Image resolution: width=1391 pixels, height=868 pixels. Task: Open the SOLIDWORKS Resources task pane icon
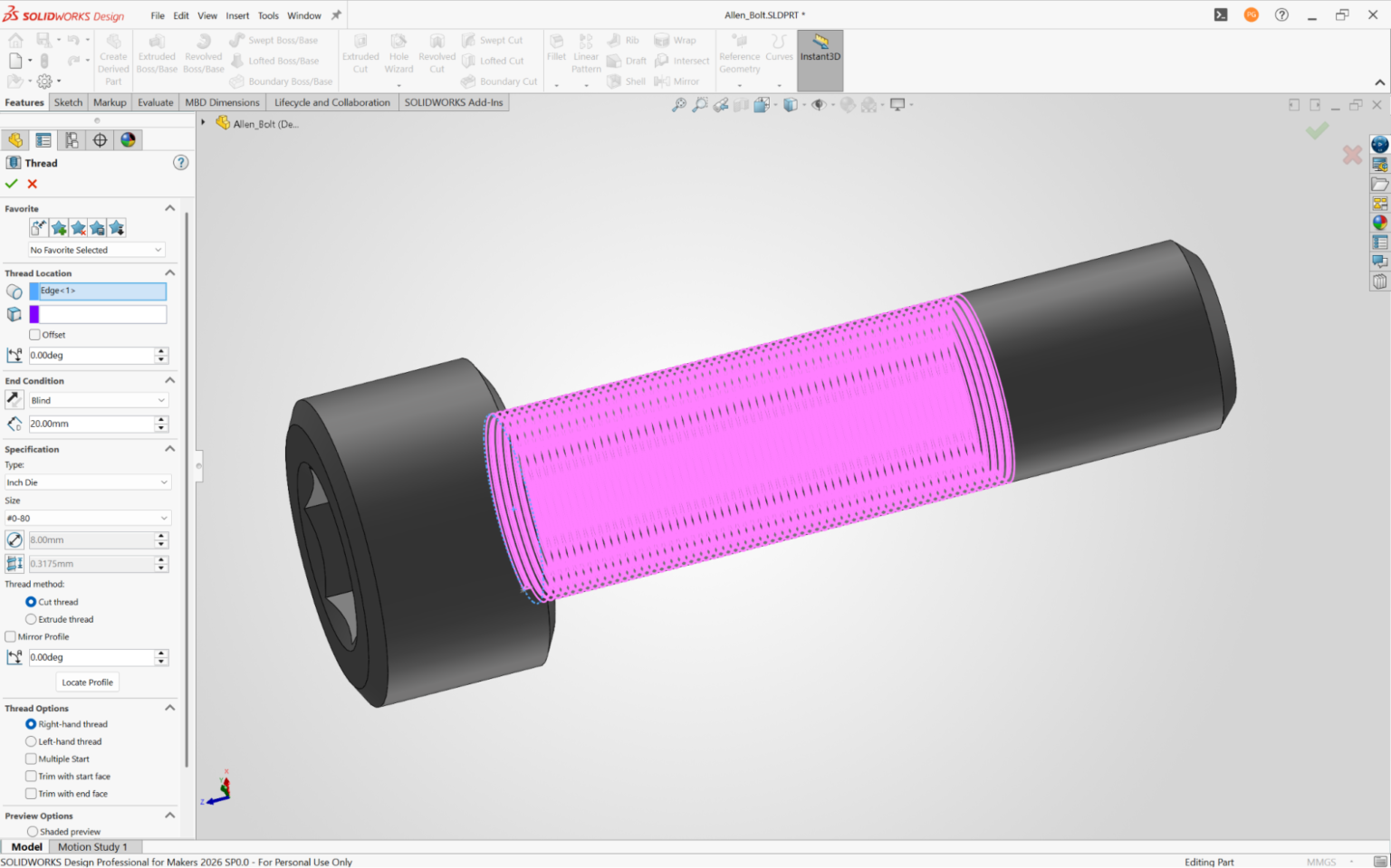coord(1380,145)
